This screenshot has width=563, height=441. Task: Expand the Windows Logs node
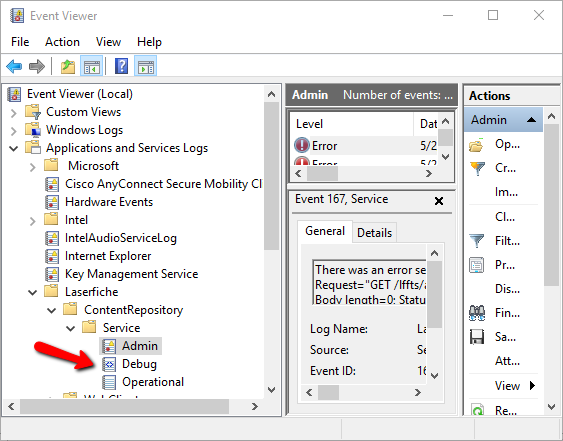click(14, 131)
